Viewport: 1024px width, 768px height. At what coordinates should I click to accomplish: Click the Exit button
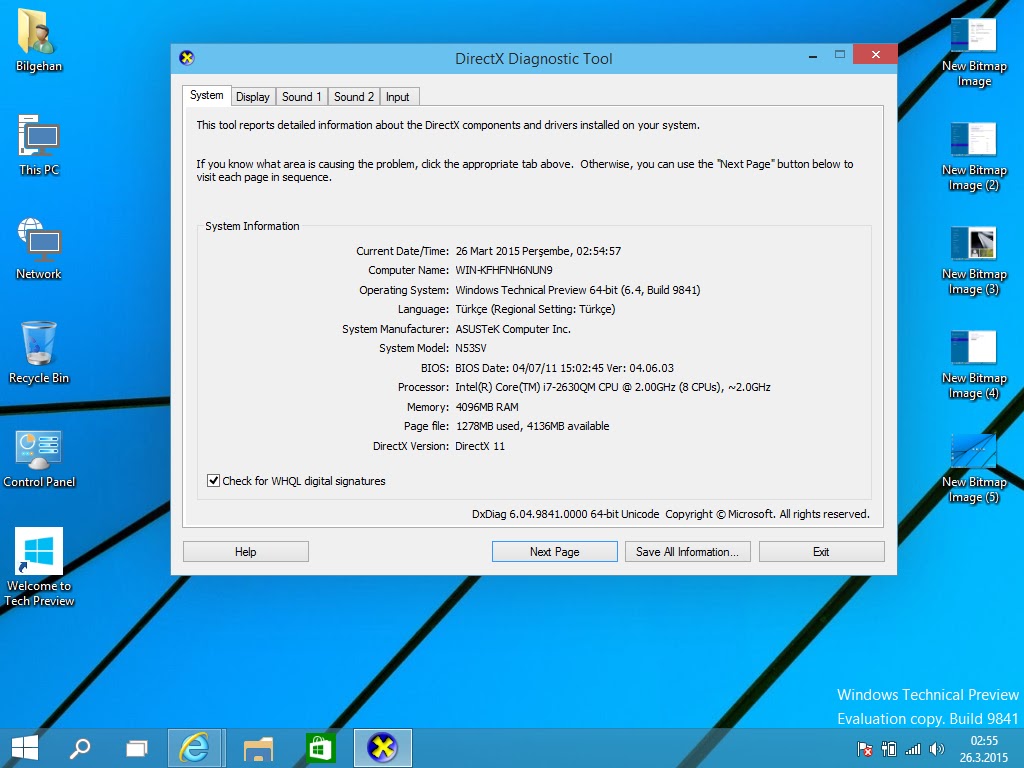click(x=822, y=552)
